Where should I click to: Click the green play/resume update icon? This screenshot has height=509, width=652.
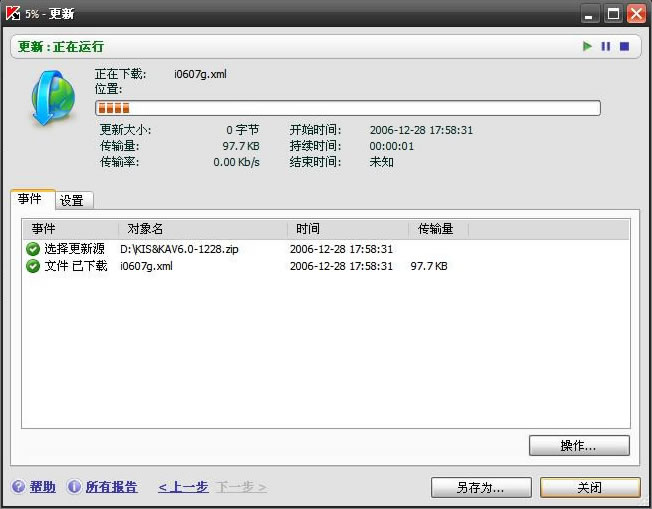click(588, 46)
